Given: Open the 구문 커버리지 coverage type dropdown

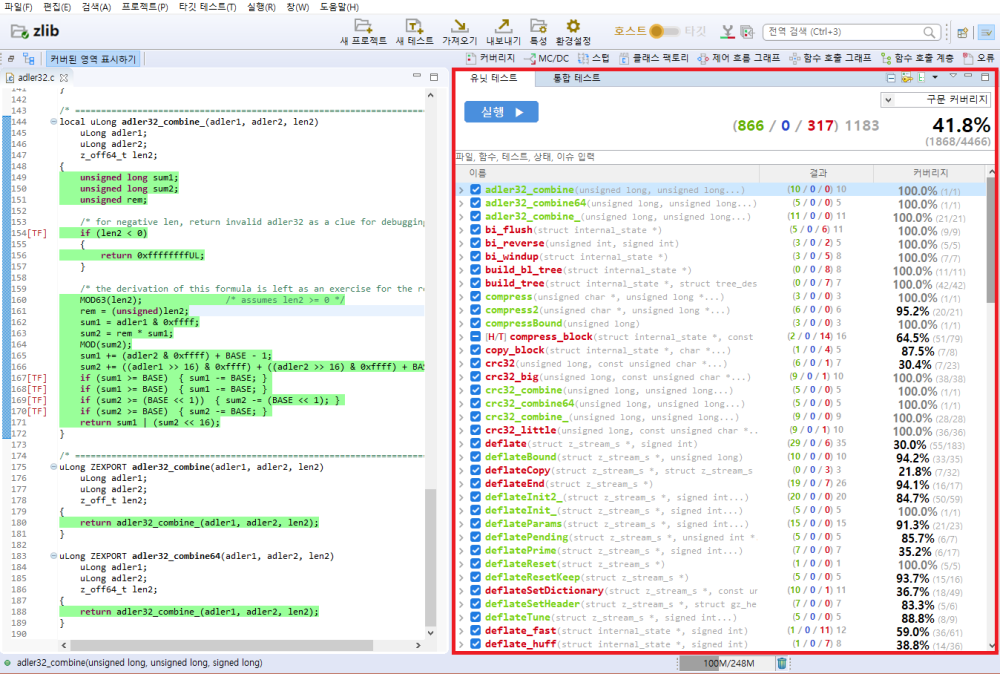Looking at the screenshot, I should click(x=935, y=100).
